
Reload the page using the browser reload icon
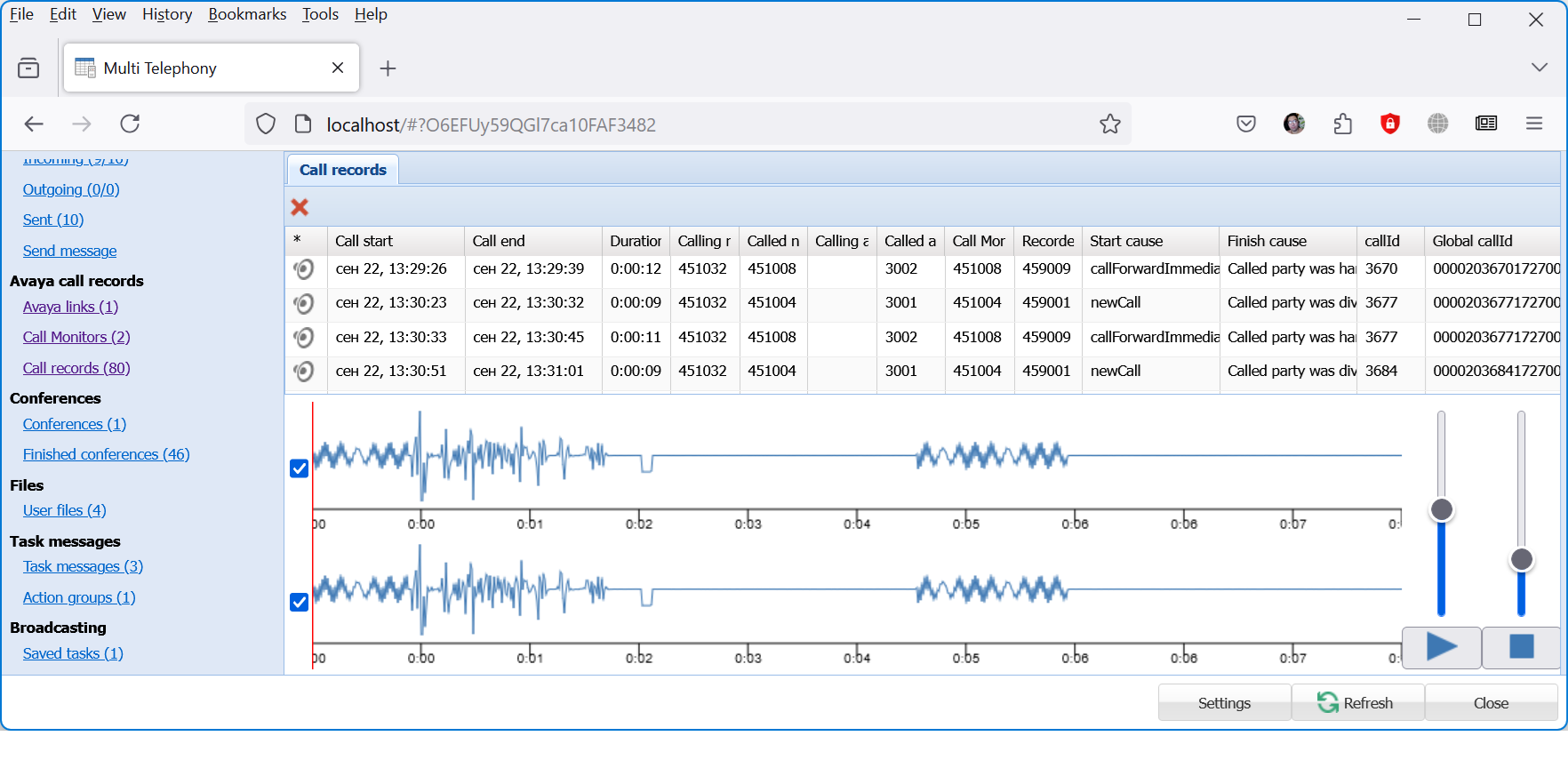click(x=130, y=124)
